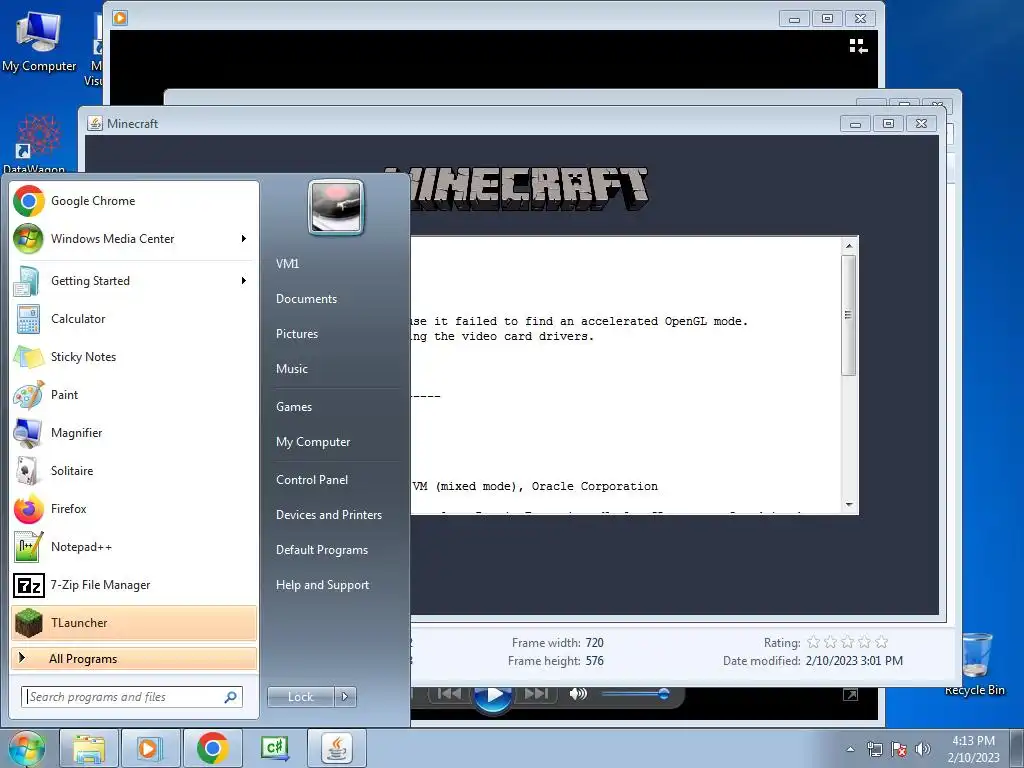Open Getting Started in Start menu
1024x768 pixels.
click(134, 281)
